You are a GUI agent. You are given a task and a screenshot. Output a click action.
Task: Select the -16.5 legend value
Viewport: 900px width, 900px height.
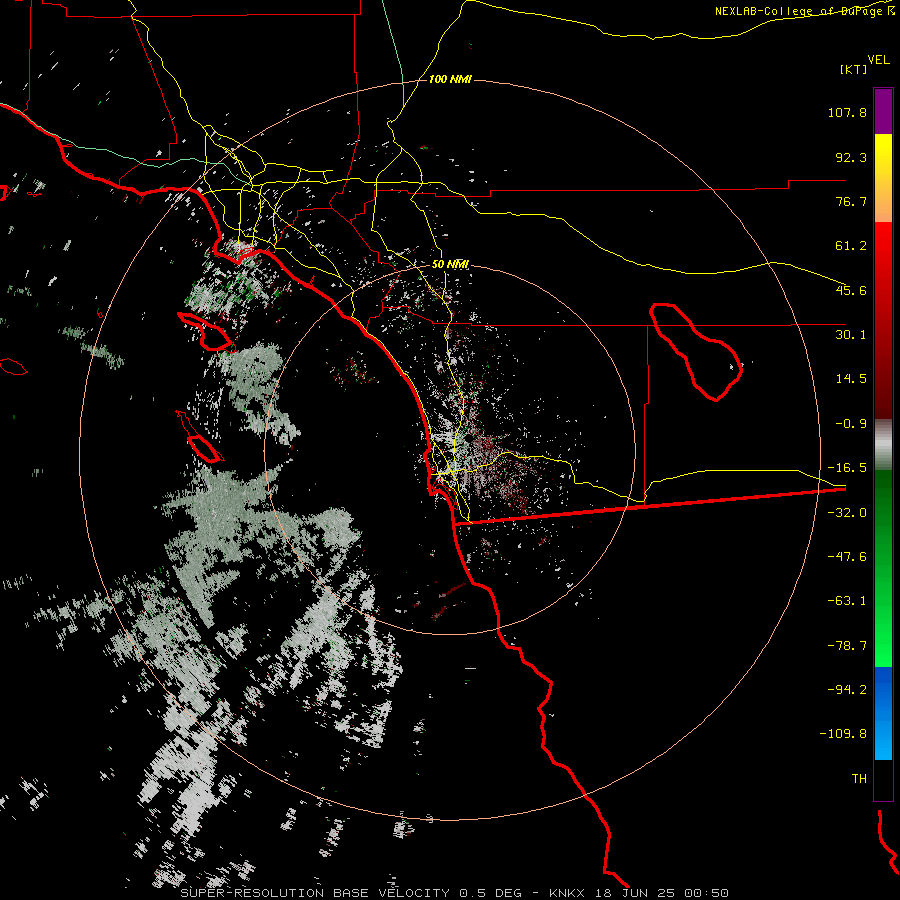click(x=847, y=468)
